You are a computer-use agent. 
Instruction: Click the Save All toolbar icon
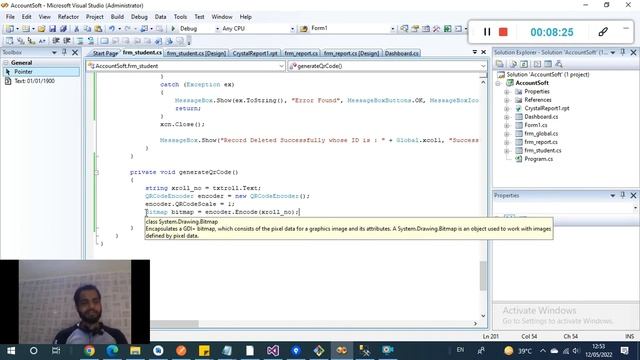coord(63,29)
